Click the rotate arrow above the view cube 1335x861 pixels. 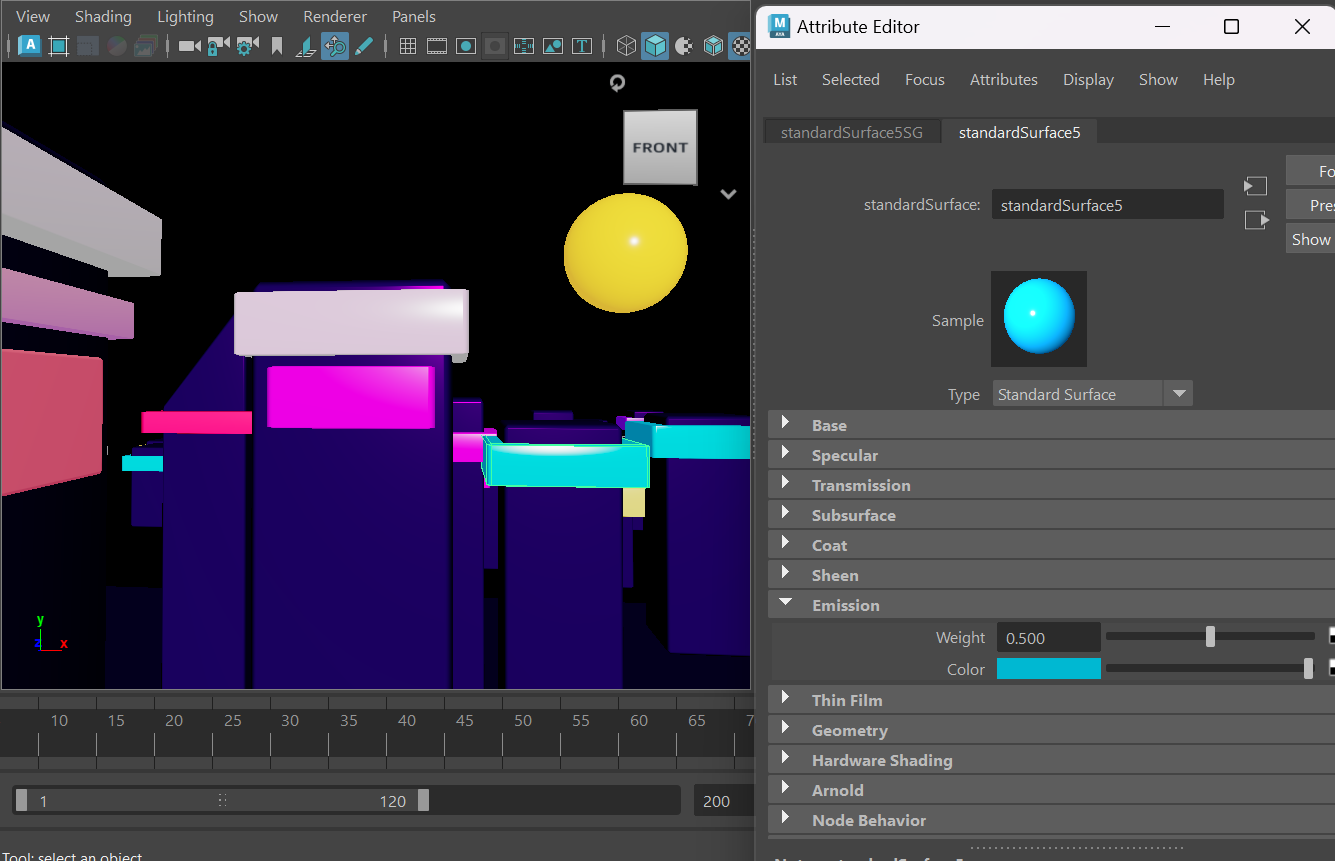[617, 83]
